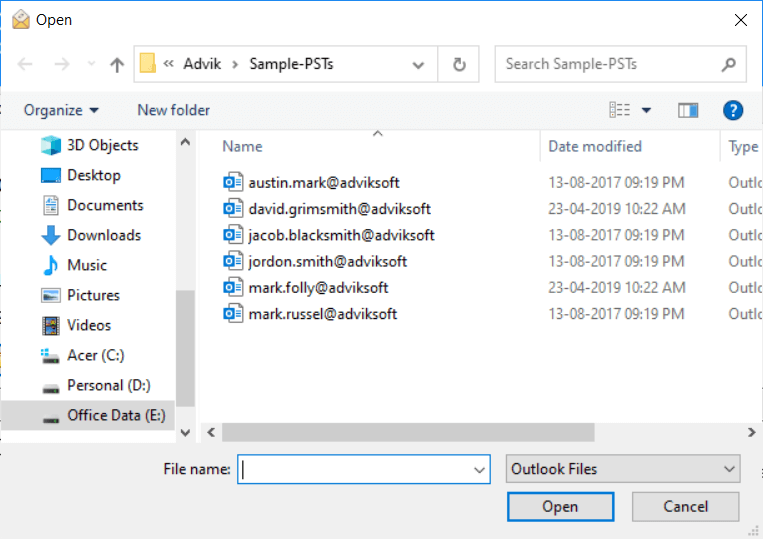Change the view layout icon
Image resolution: width=763 pixels, height=539 pixels.
[620, 110]
